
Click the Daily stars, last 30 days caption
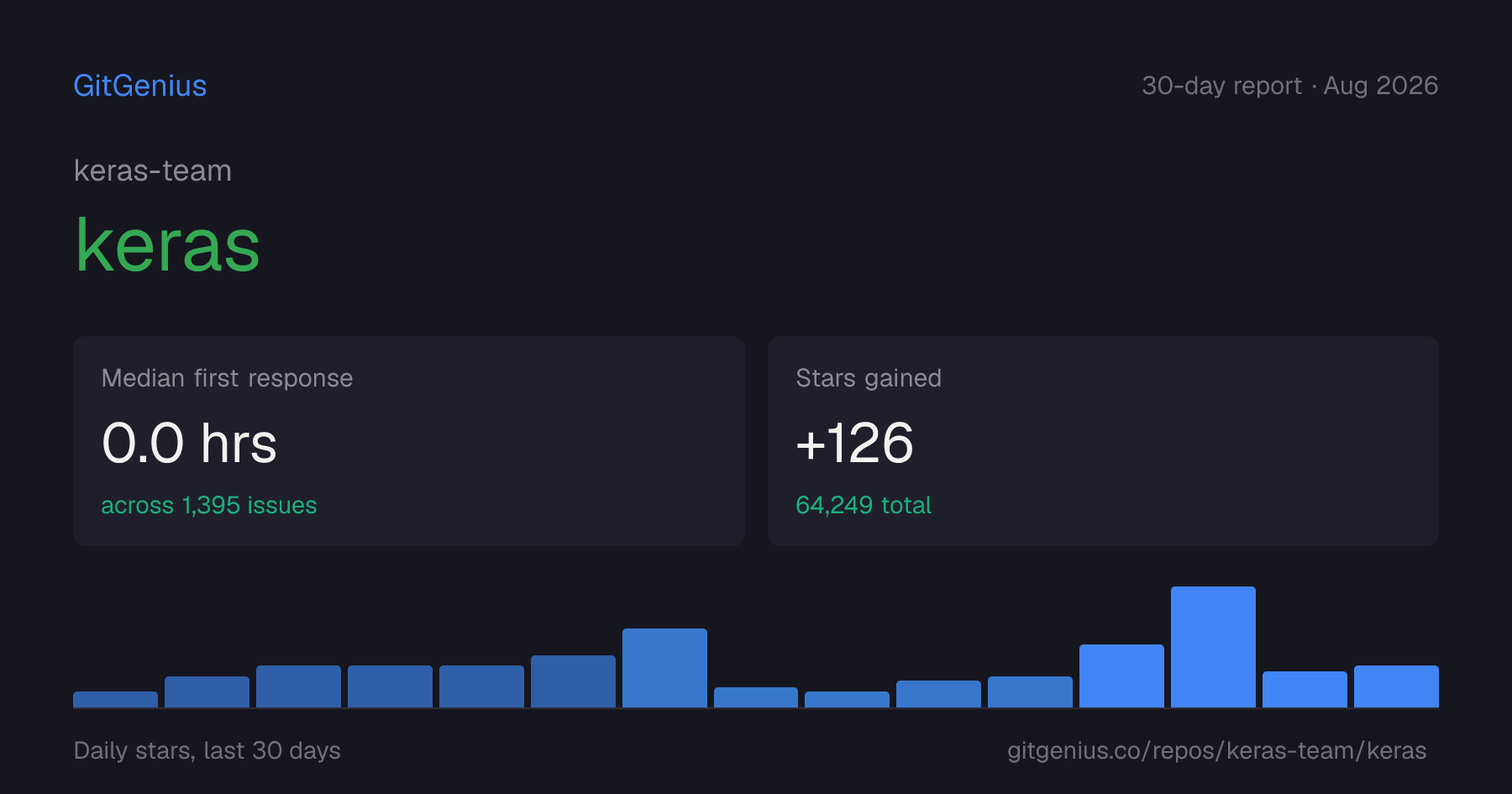click(x=207, y=750)
